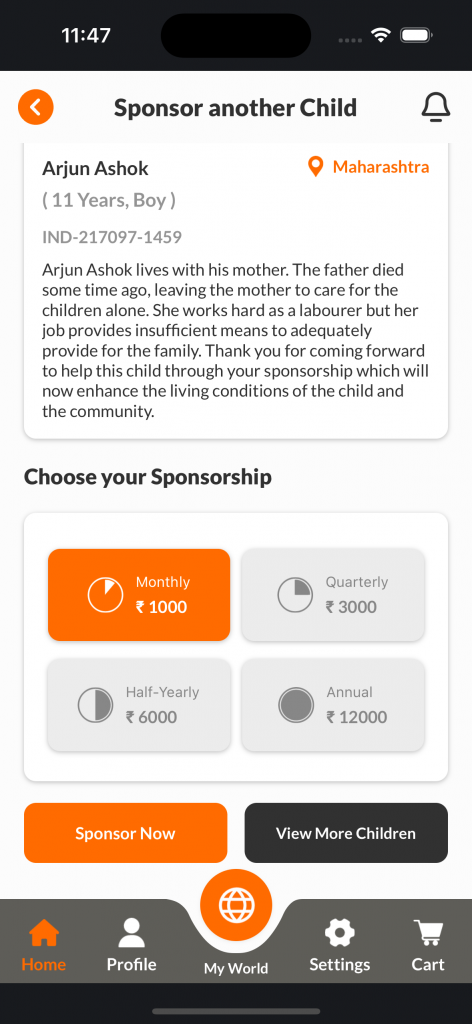Viewport: 472px width, 1024px height.
Task: Tap the orange back arrow icon
Action: pyautogui.click(x=35, y=107)
